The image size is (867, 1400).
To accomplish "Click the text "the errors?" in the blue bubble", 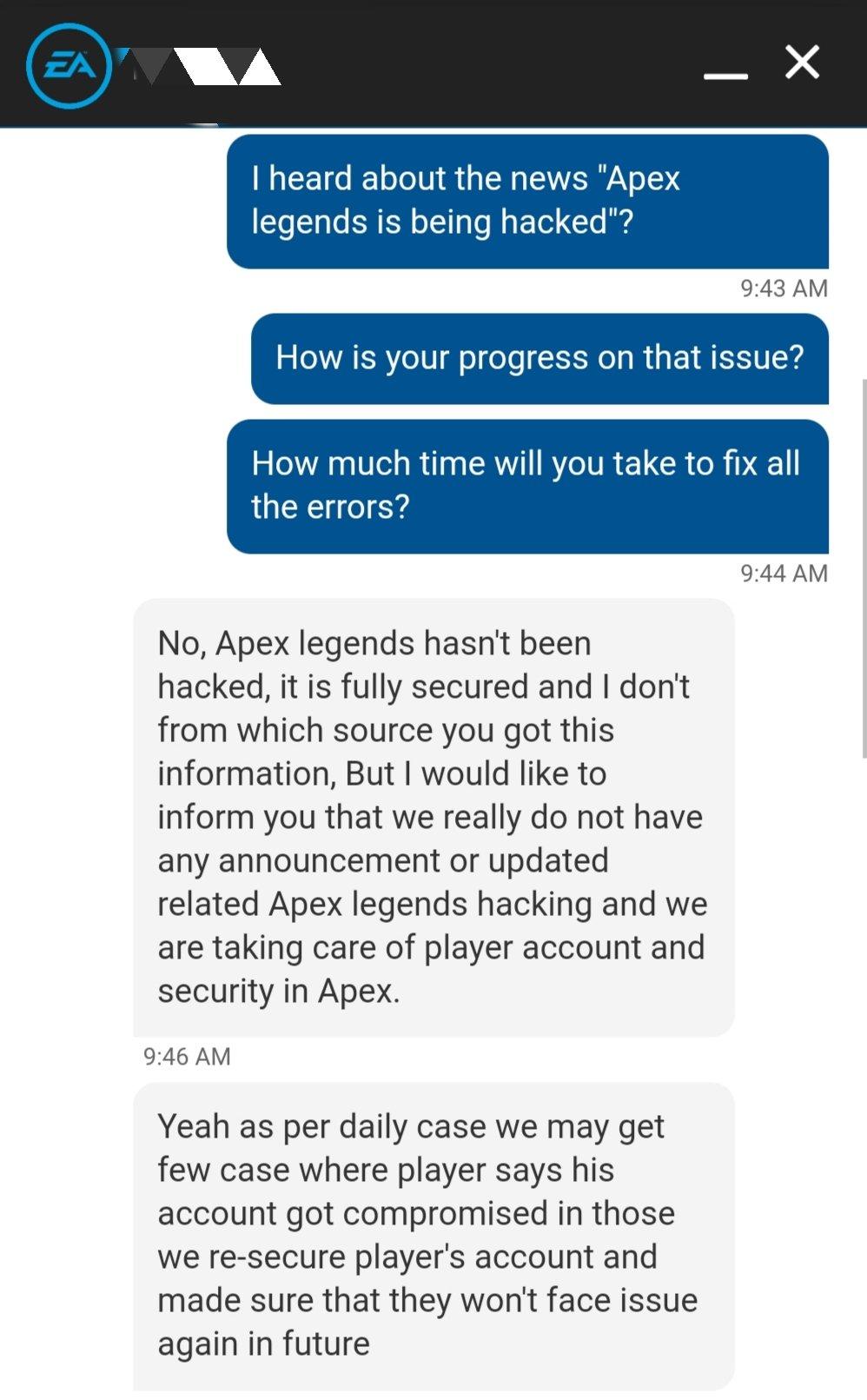I will coord(330,508).
